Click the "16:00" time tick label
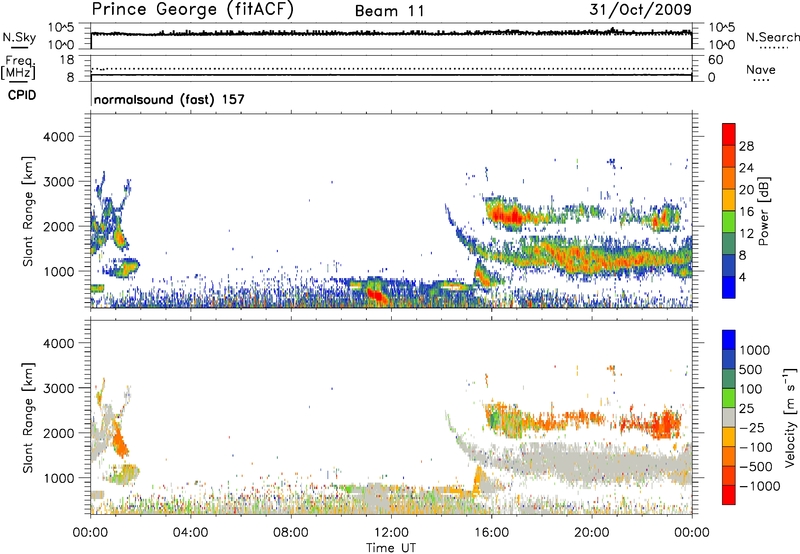Viewport: 800px width, 554px height. [491, 533]
